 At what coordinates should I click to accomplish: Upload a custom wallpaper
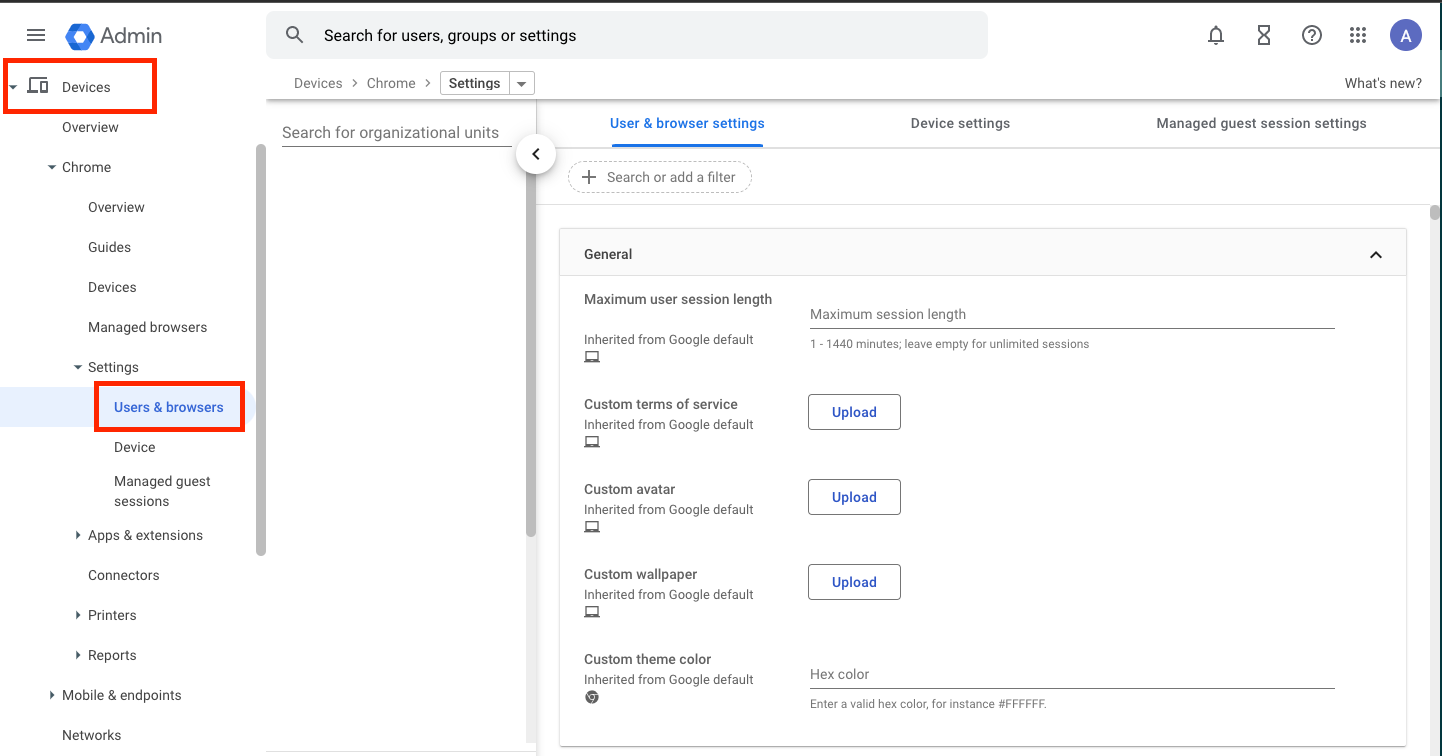[x=854, y=581]
